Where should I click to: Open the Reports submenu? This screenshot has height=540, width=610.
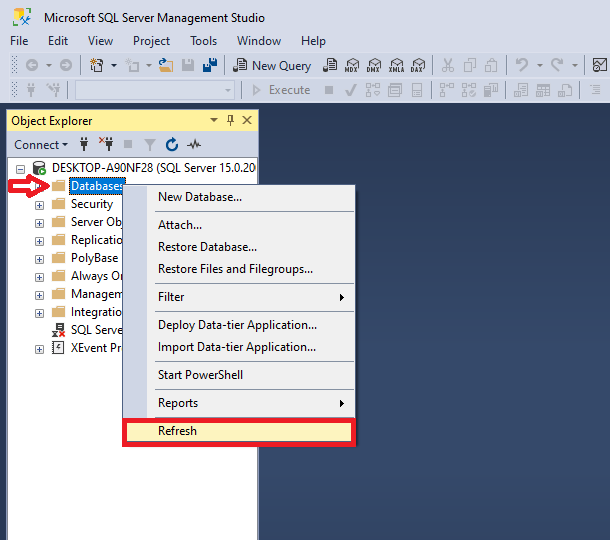coord(239,403)
